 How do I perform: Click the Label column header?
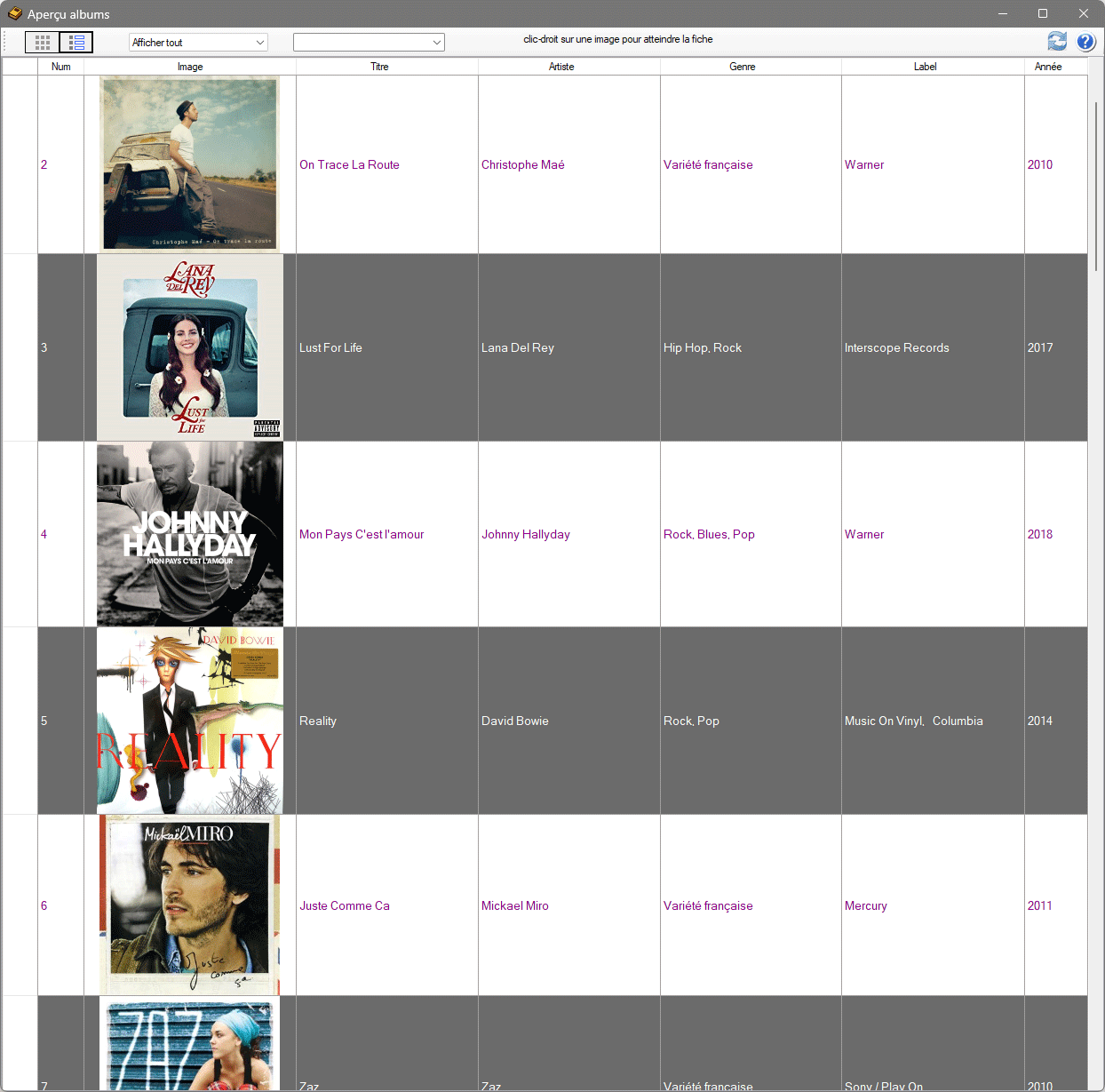click(x=925, y=67)
